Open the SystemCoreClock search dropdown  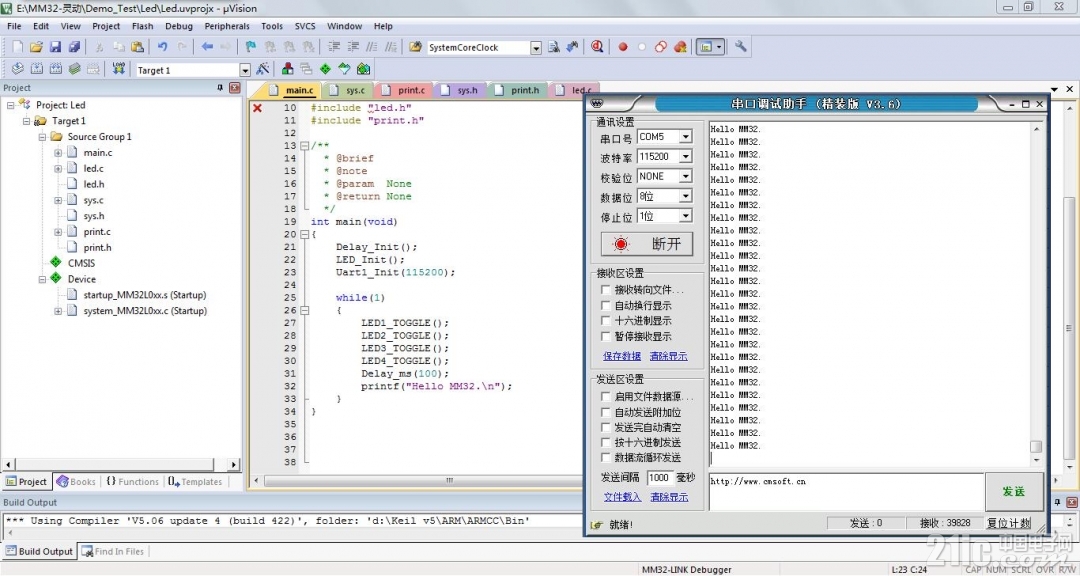tap(536, 48)
